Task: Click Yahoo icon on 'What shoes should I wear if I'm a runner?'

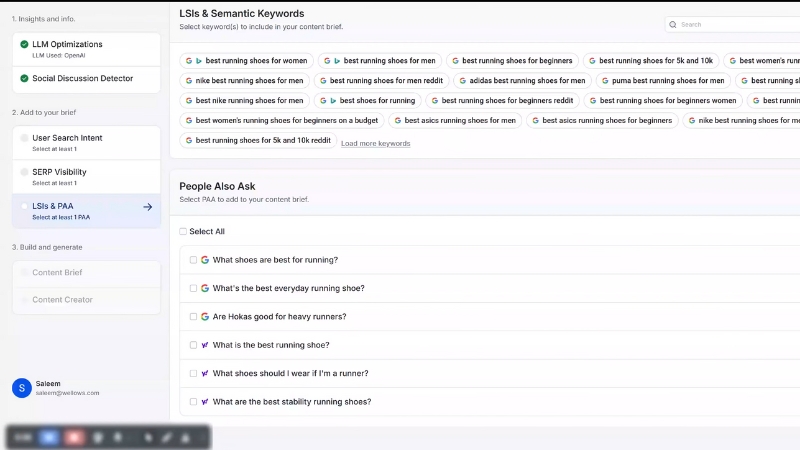Action: (205, 373)
